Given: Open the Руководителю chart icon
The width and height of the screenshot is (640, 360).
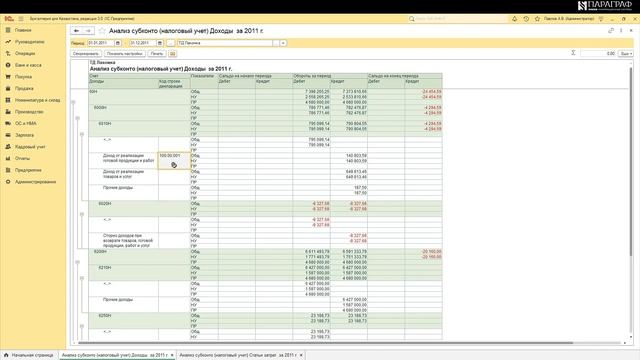Looking at the screenshot, I should pyautogui.click(x=8, y=42).
